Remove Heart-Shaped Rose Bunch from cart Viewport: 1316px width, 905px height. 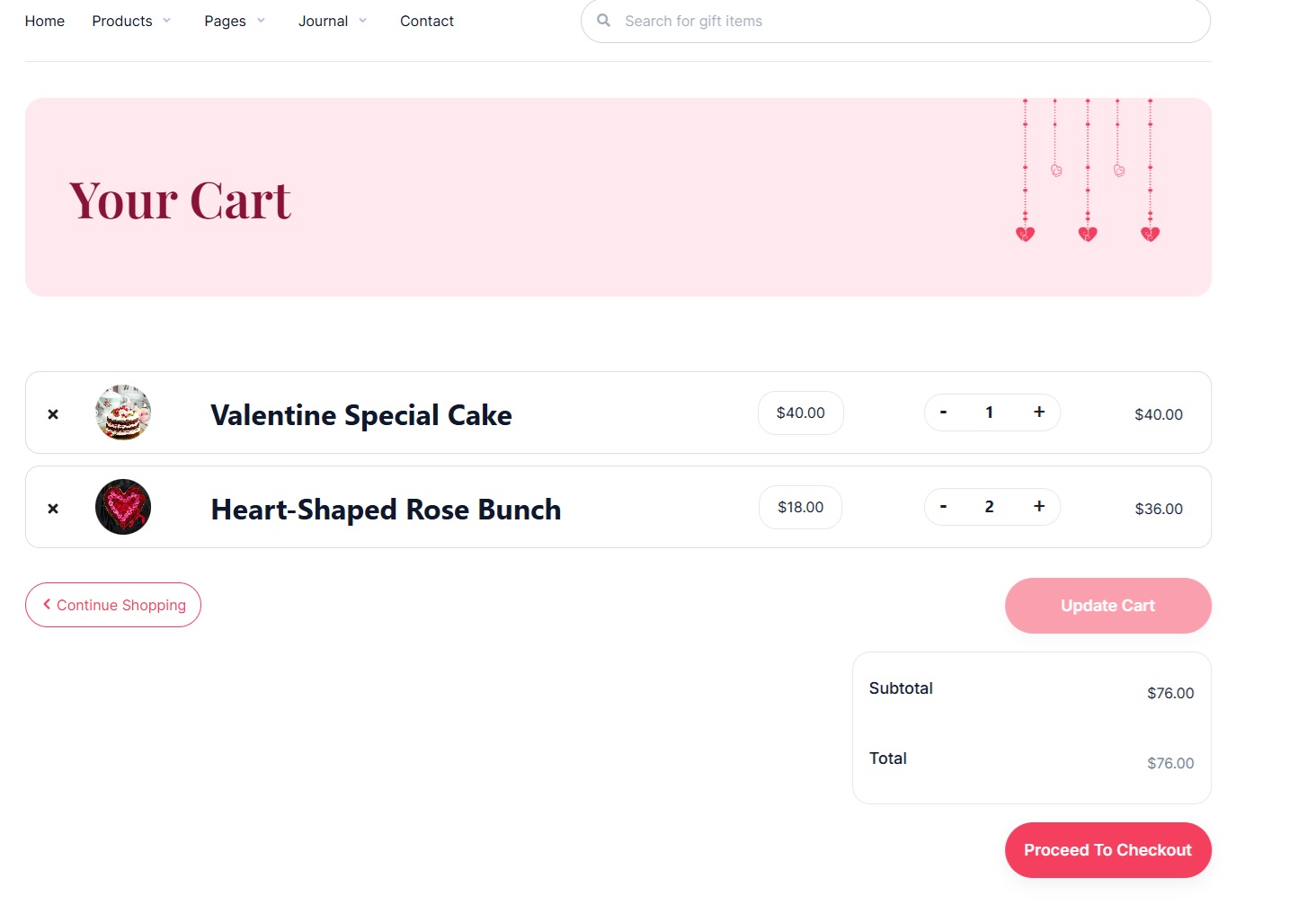53,509
